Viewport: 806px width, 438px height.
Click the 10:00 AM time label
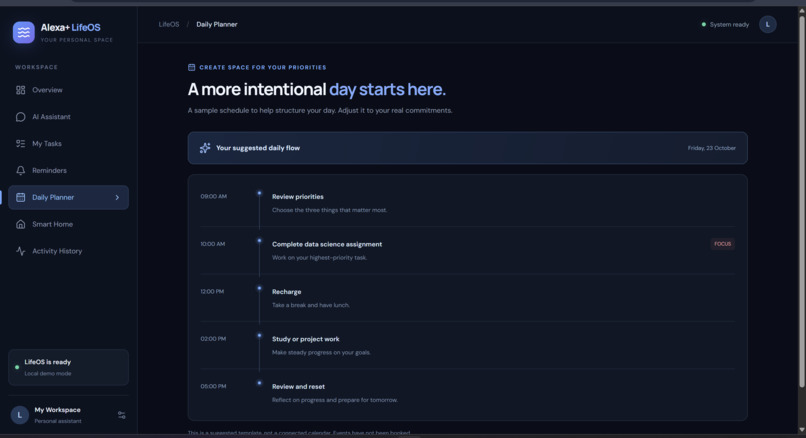click(213, 244)
